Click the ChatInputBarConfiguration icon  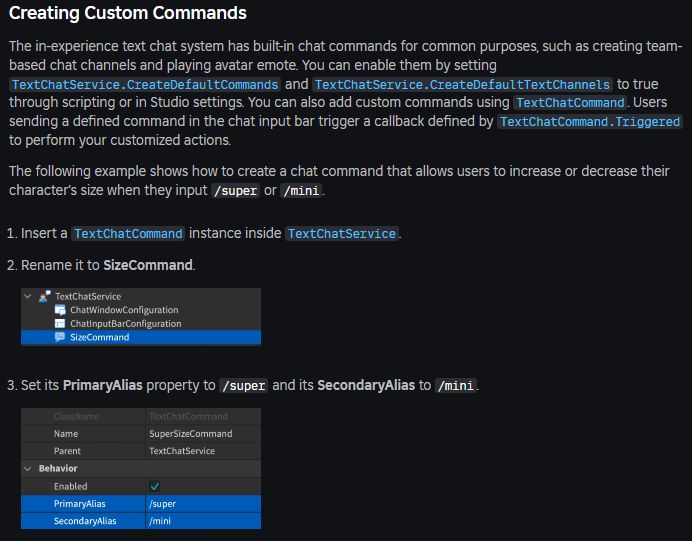pyautogui.click(x=60, y=324)
